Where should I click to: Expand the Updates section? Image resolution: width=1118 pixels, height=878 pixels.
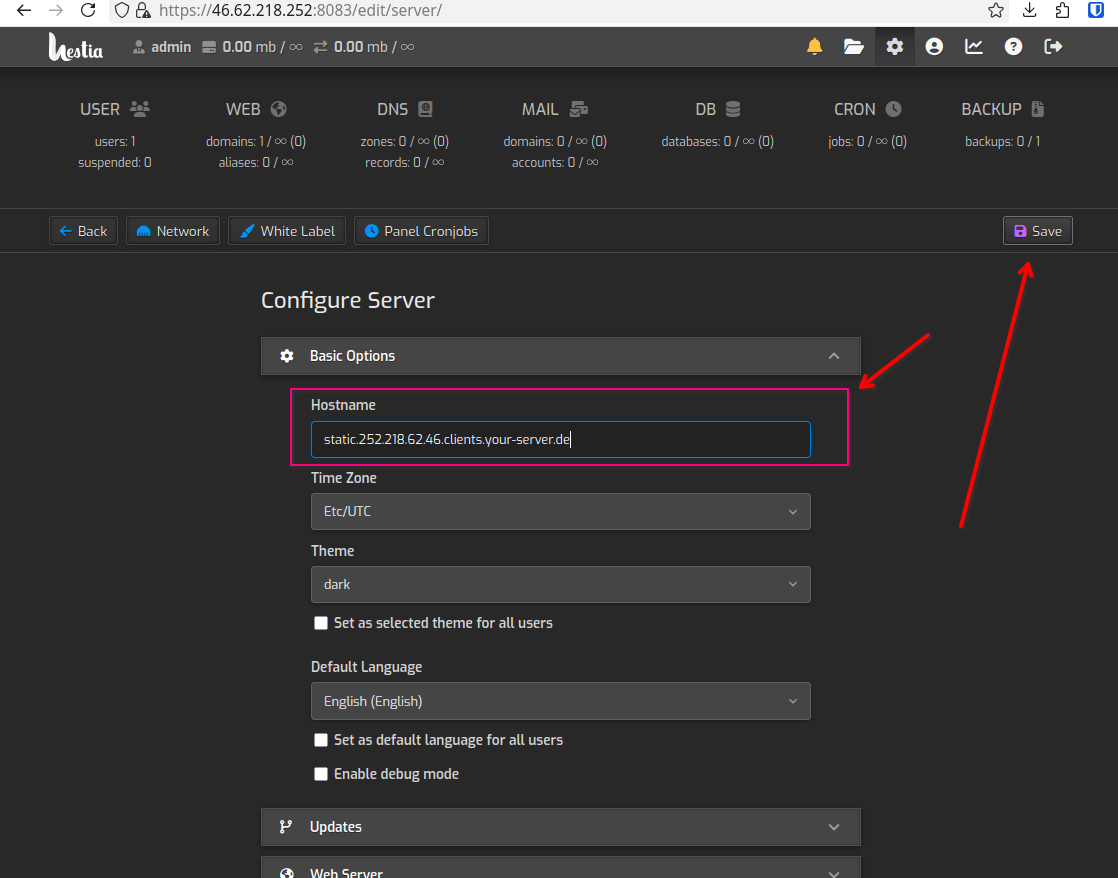(x=560, y=827)
